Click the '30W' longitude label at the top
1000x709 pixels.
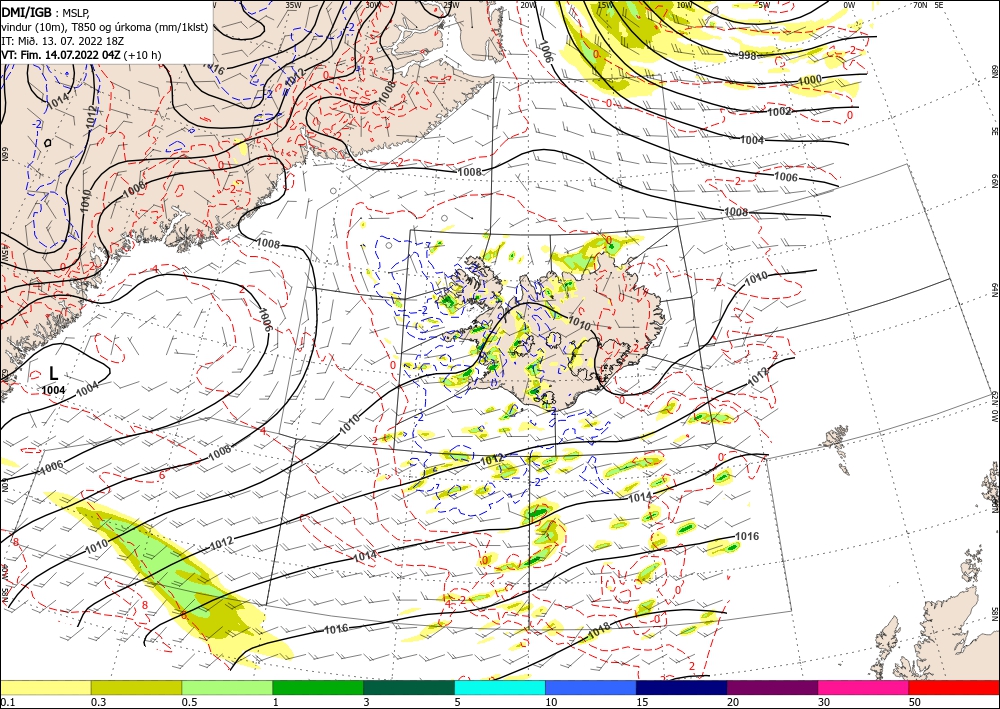373,5
